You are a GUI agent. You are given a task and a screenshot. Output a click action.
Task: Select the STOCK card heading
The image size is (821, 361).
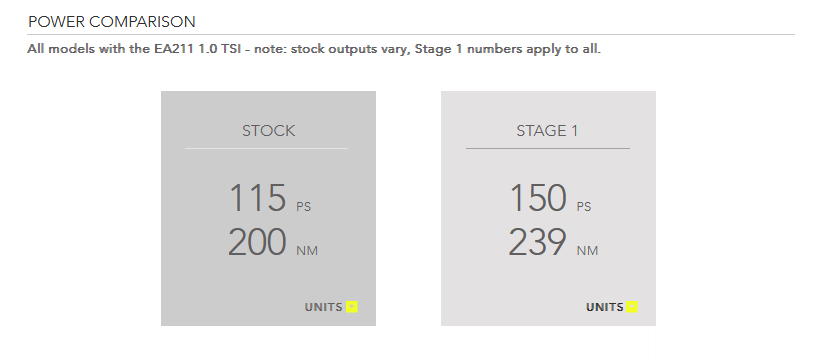tap(269, 130)
